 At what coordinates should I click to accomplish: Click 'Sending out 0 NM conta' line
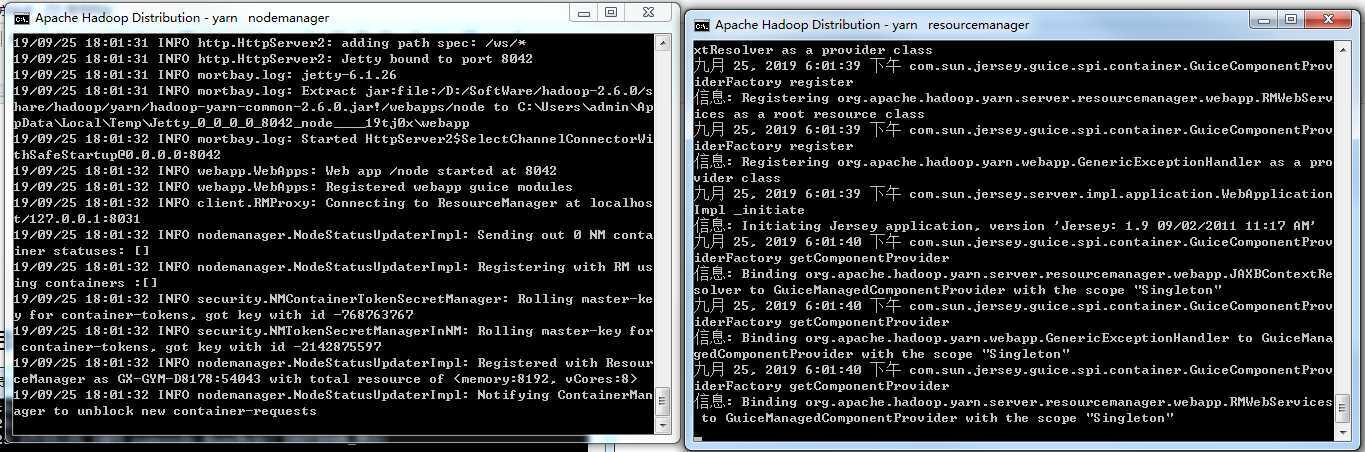[333, 234]
